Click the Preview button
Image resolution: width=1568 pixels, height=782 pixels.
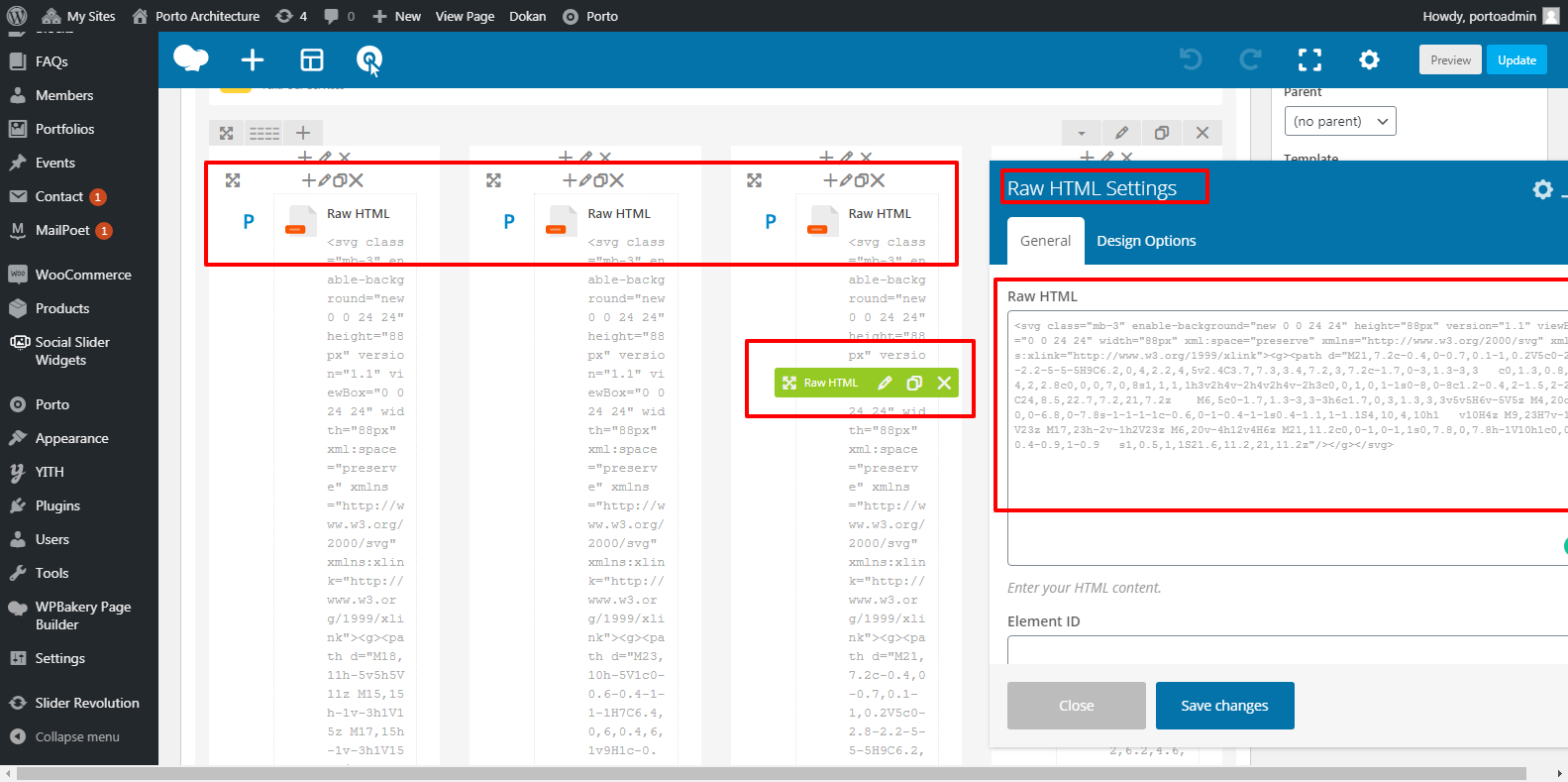click(x=1450, y=60)
